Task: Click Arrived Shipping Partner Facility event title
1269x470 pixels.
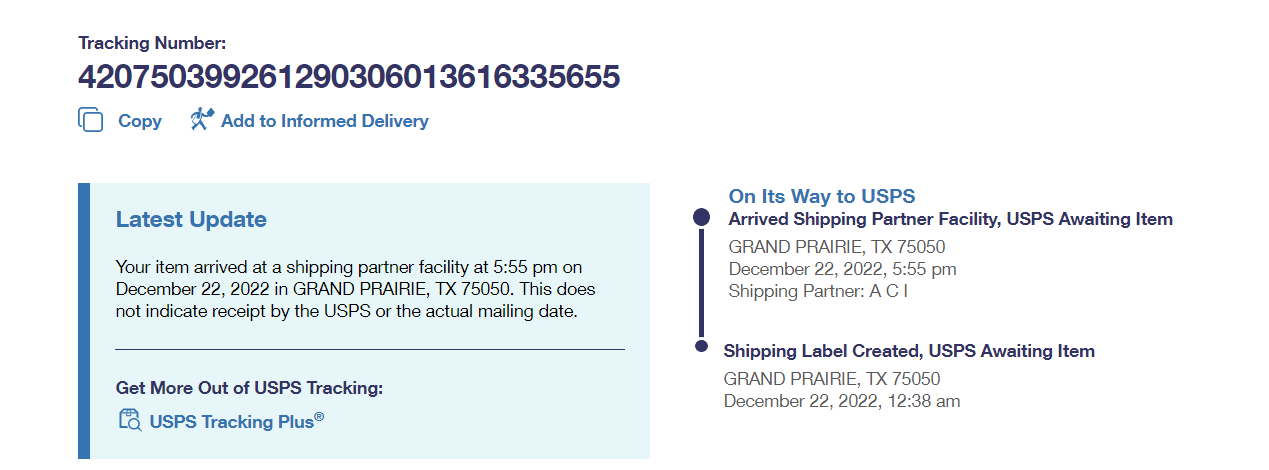Action: 950,219
